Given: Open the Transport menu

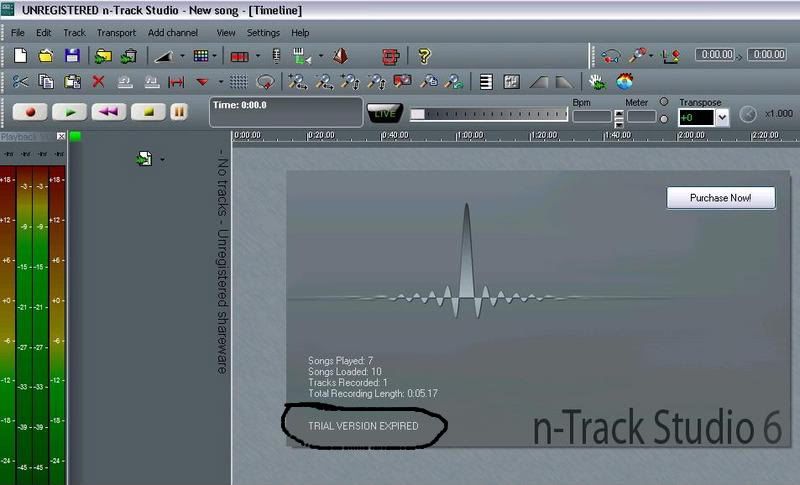Looking at the screenshot, I should (116, 33).
